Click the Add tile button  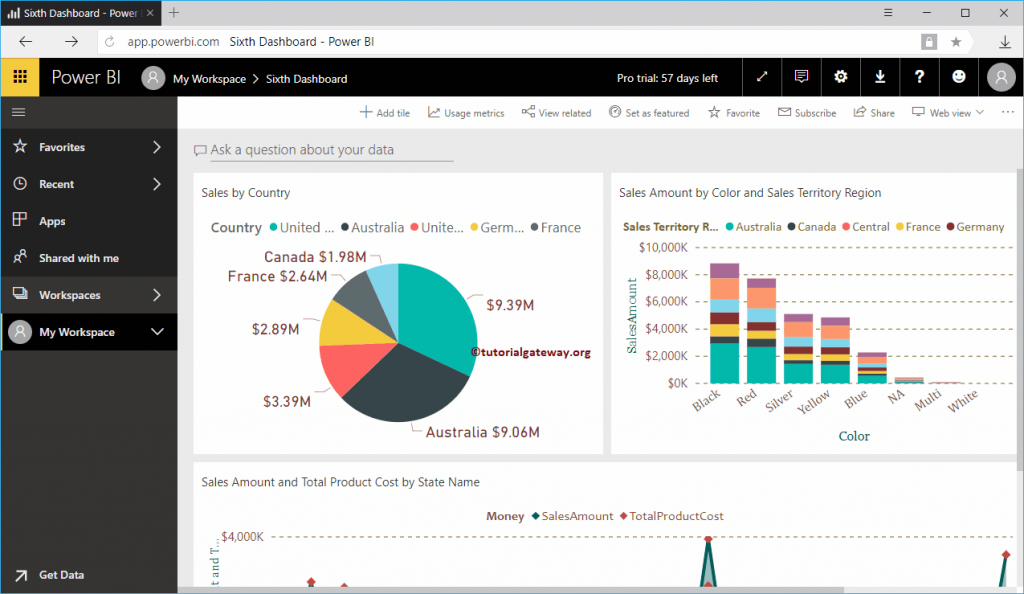pos(385,112)
